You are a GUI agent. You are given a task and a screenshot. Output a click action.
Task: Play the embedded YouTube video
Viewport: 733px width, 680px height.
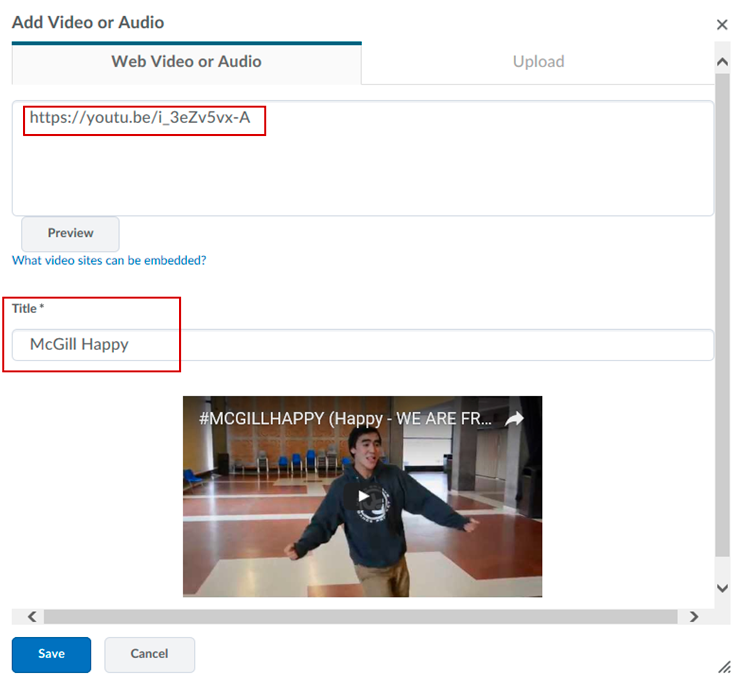(x=362, y=497)
